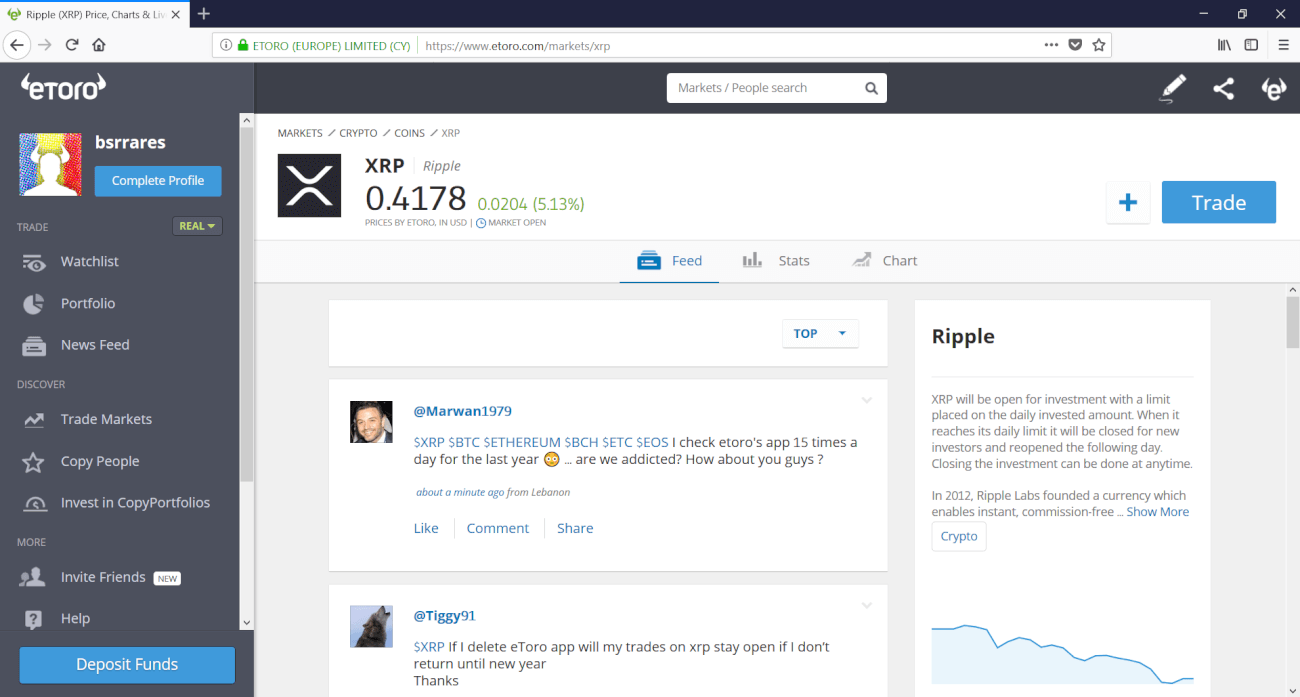1300x697 pixels.
Task: Switch to the Feed tab
Action: coord(669,261)
